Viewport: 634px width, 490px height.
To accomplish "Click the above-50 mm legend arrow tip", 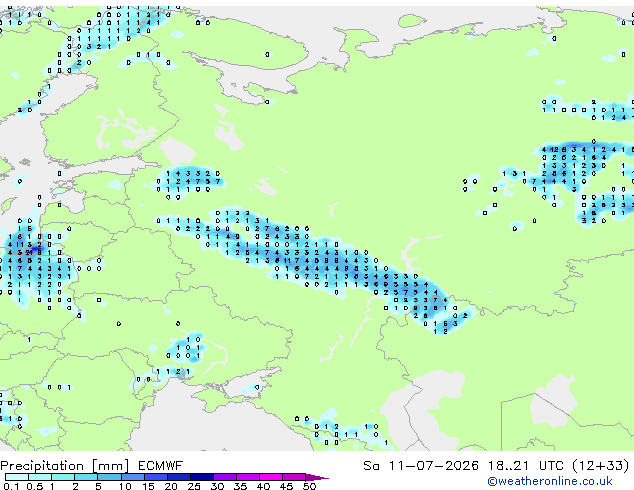I will (317, 477).
